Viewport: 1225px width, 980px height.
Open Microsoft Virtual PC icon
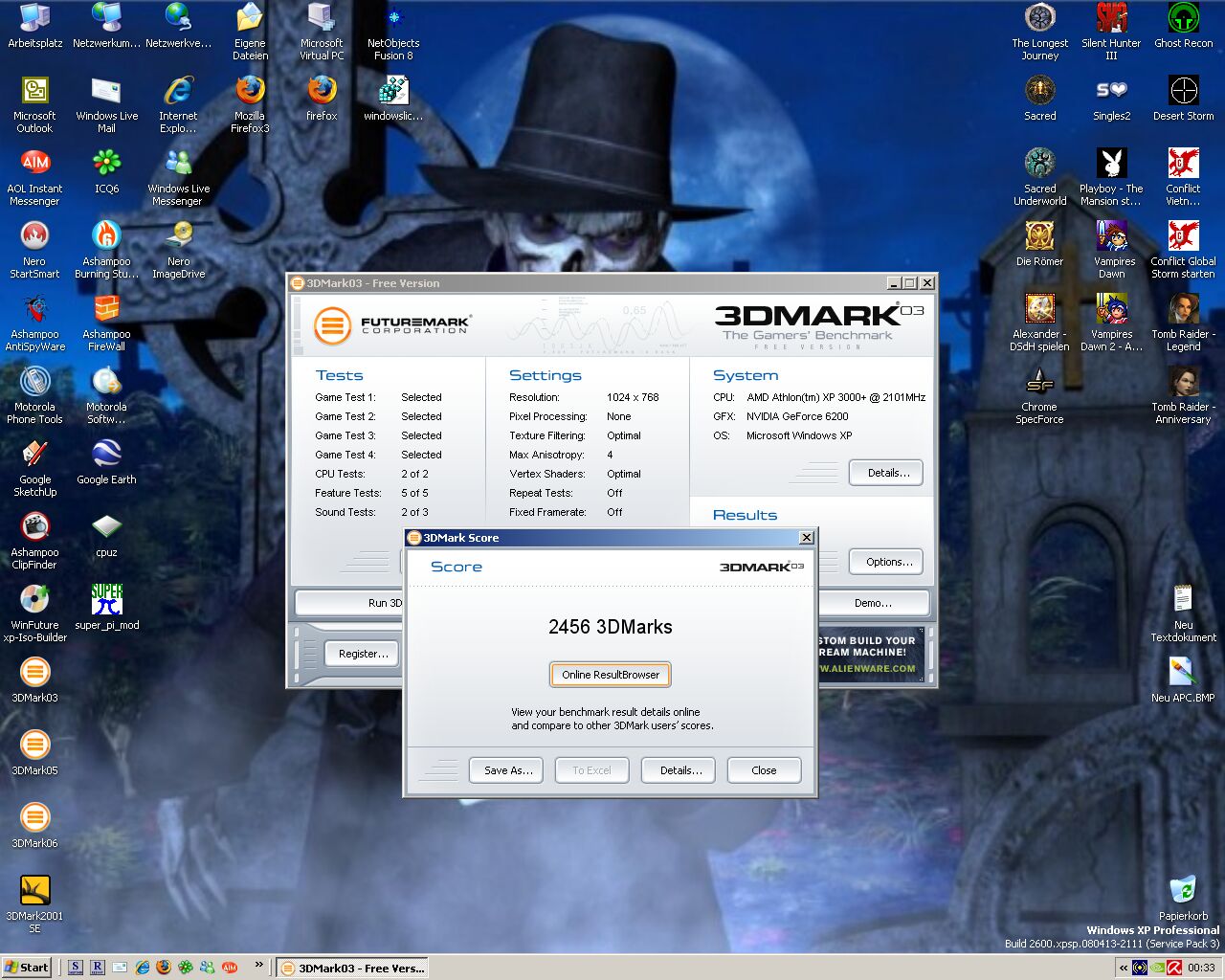coord(322,31)
